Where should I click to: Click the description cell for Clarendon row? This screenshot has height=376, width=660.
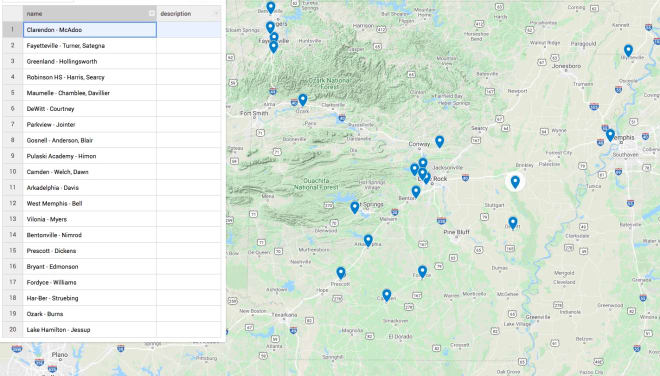click(x=189, y=29)
